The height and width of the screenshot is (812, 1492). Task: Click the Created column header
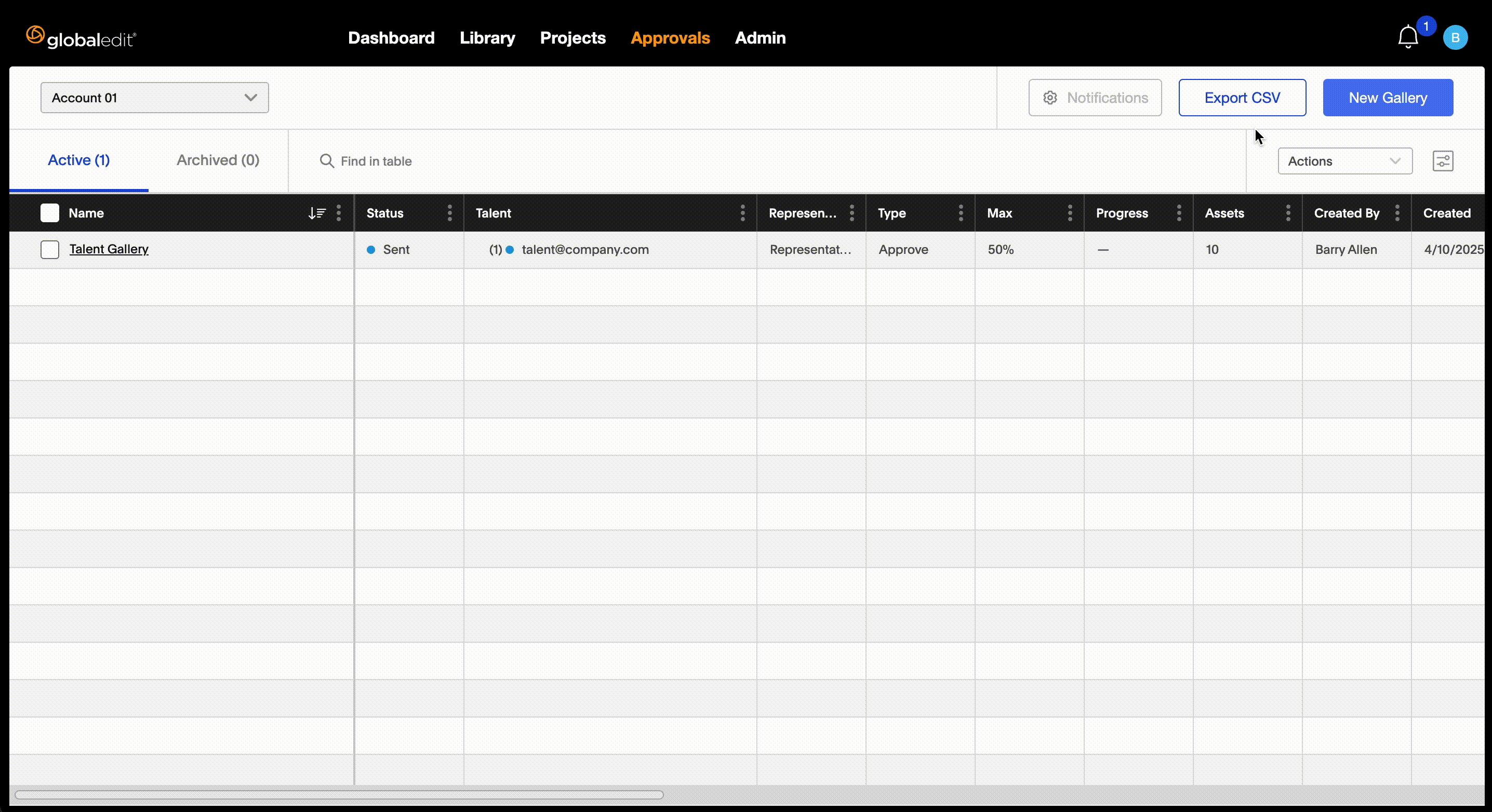pos(1447,213)
